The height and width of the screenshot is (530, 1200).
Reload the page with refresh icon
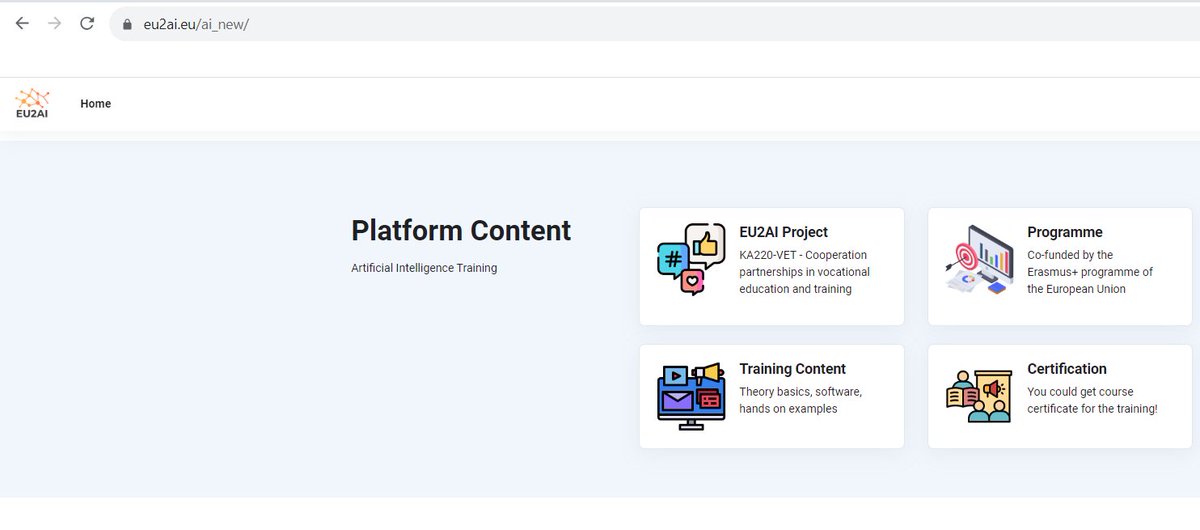[87, 23]
